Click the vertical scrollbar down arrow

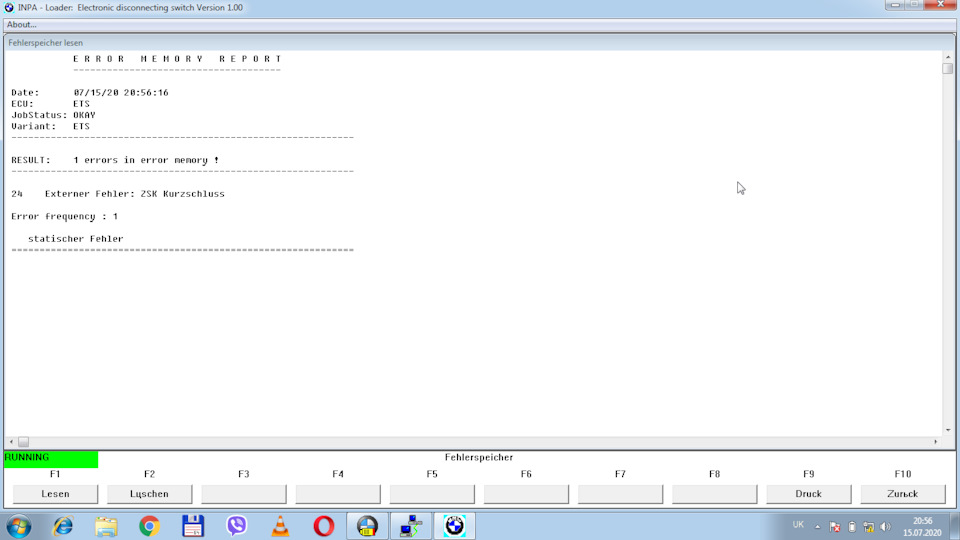click(x=948, y=430)
